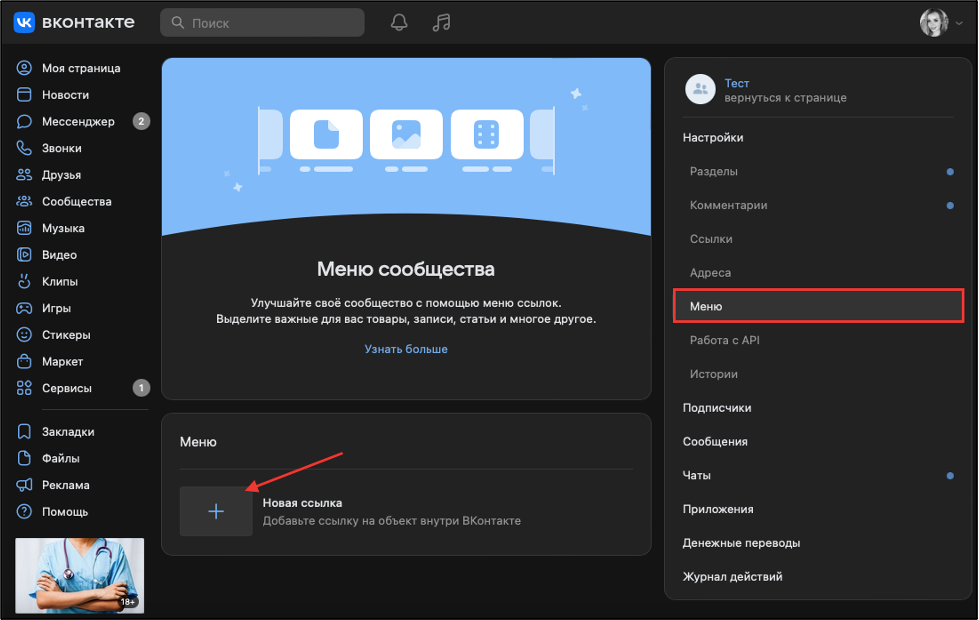This screenshot has width=979, height=620.
Task: Open Мессенджер from the sidebar
Action: click(78, 122)
